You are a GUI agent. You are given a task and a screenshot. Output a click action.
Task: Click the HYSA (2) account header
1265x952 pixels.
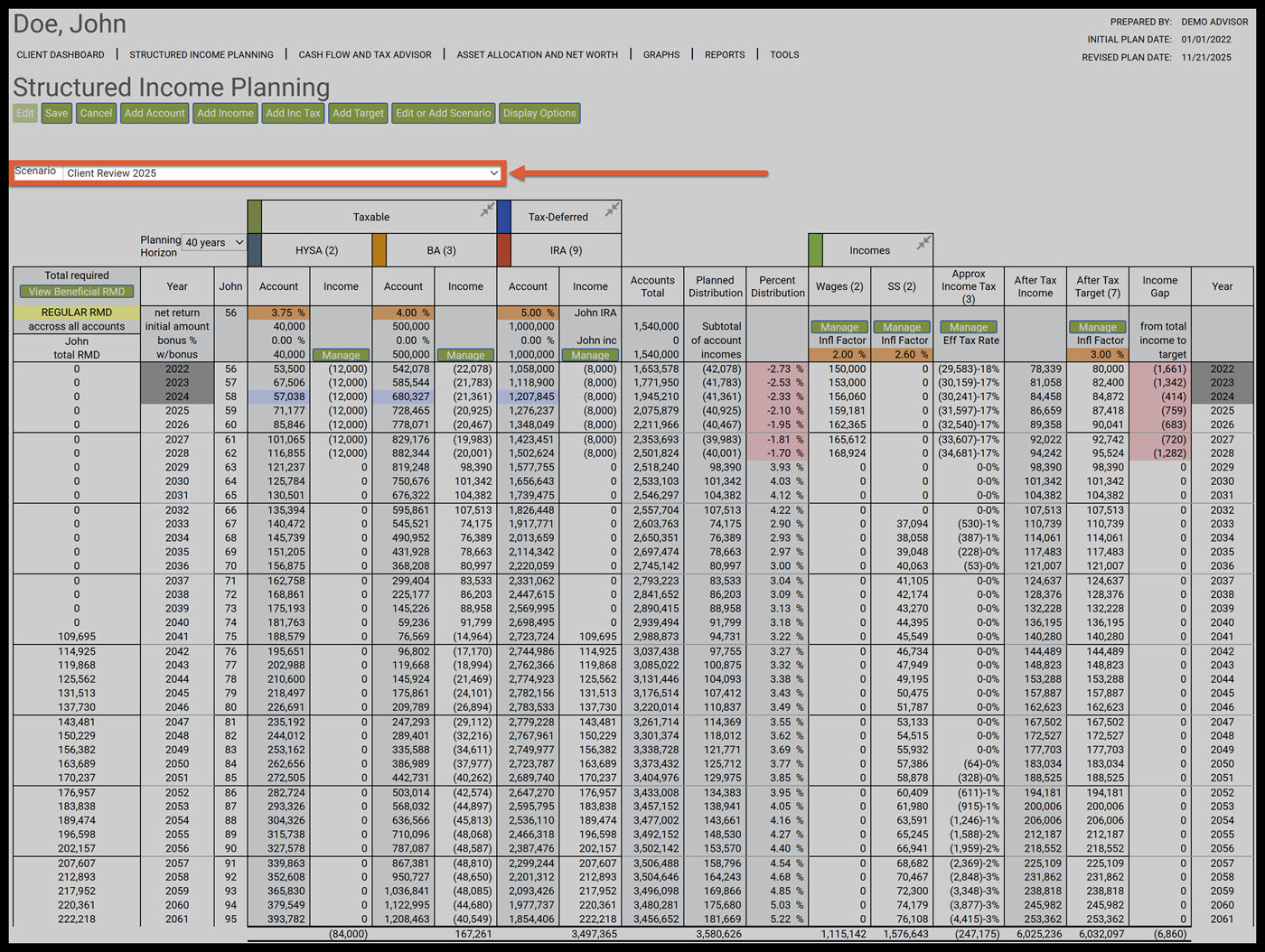point(316,250)
